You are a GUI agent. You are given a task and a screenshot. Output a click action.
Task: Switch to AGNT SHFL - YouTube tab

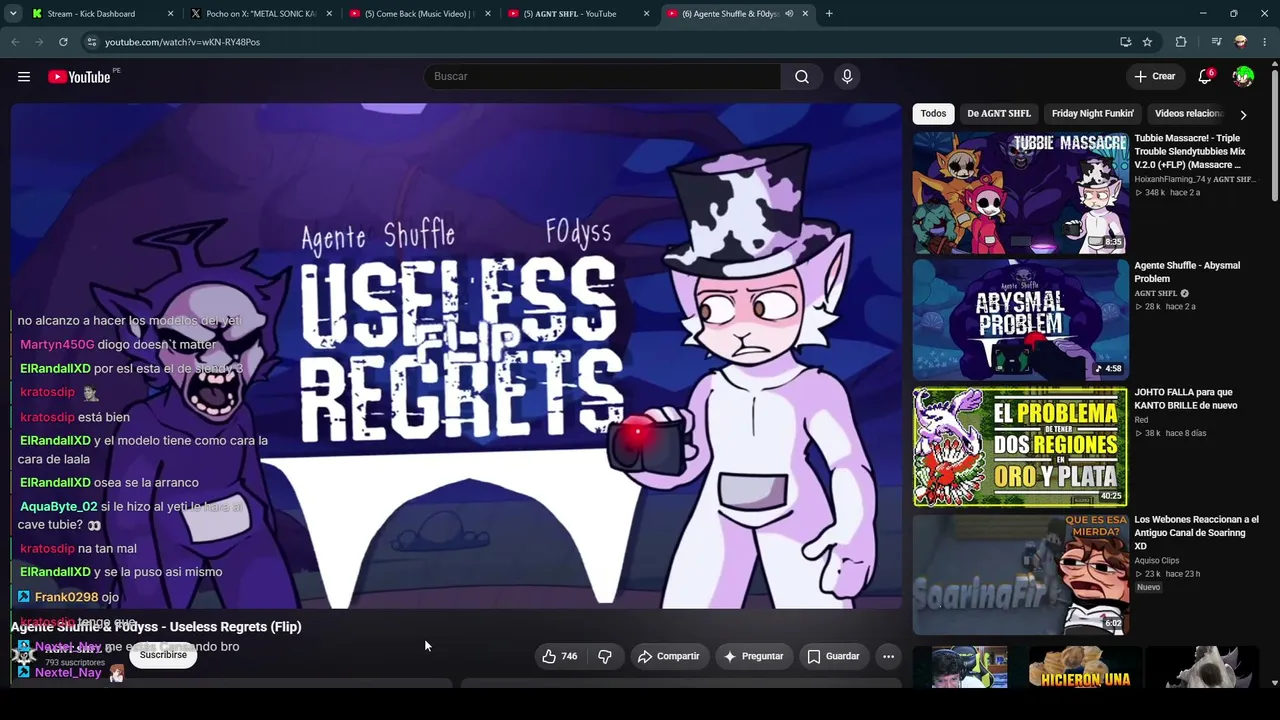pos(577,14)
